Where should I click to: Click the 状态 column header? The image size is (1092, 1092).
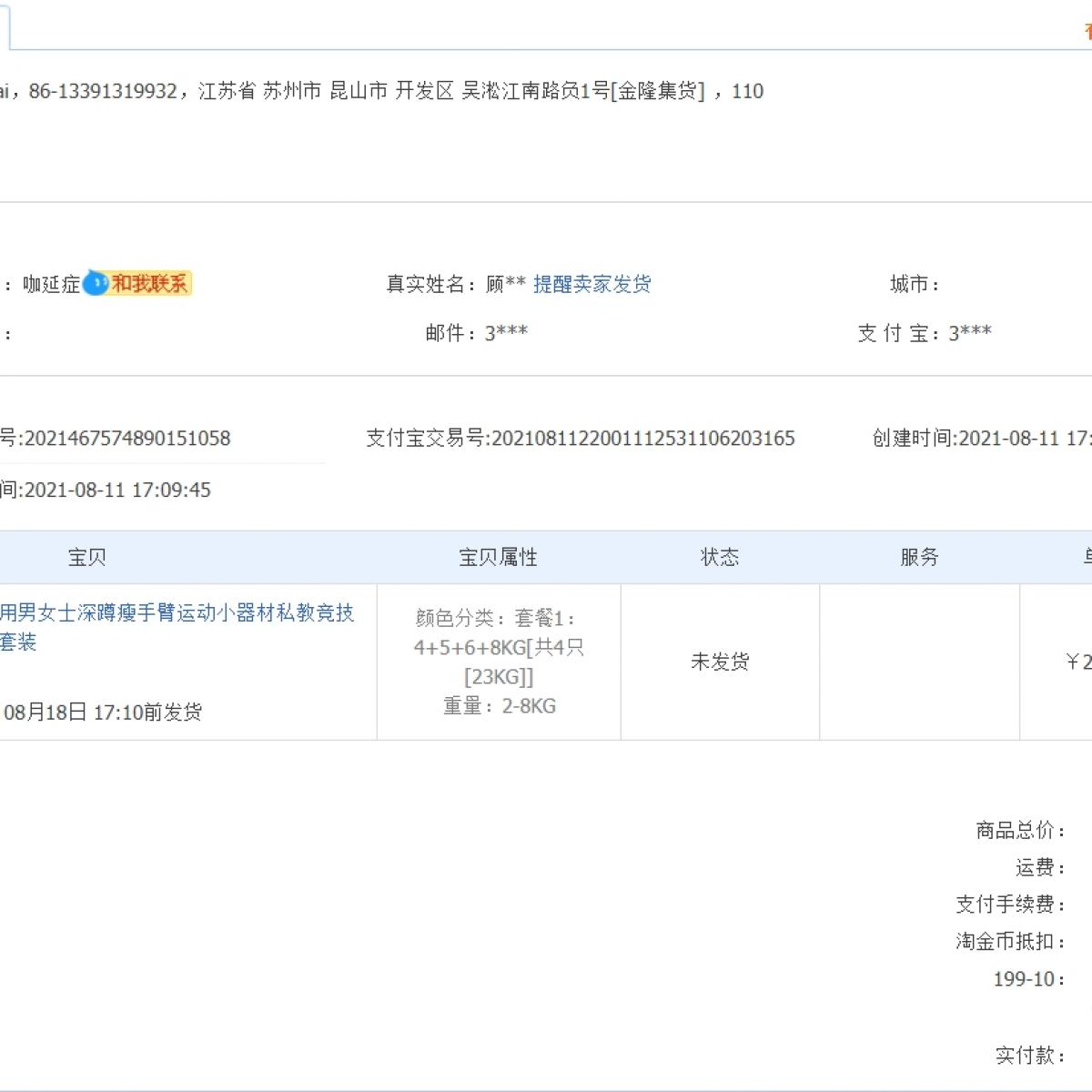pyautogui.click(x=719, y=557)
